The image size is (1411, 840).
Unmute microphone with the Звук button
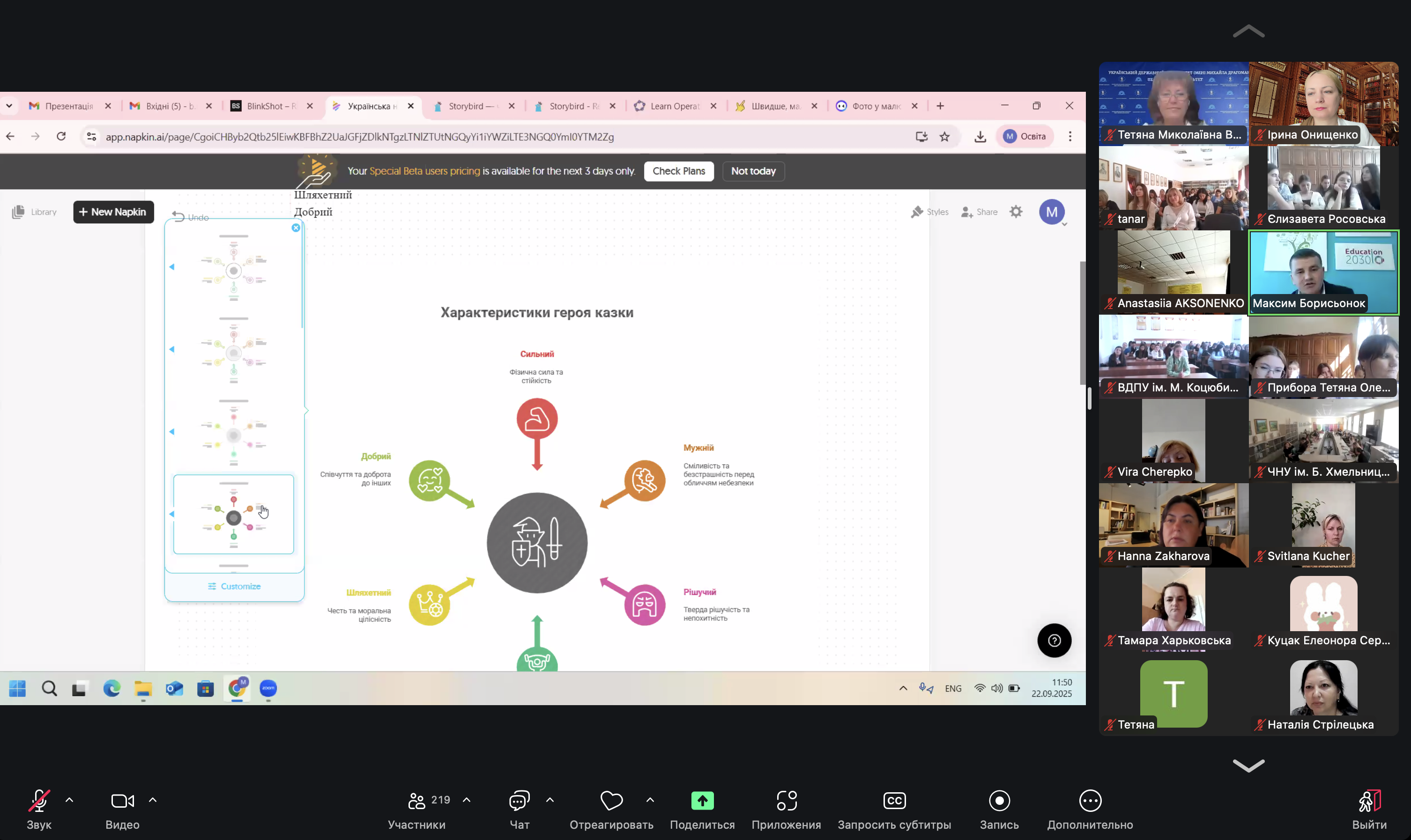(39, 800)
